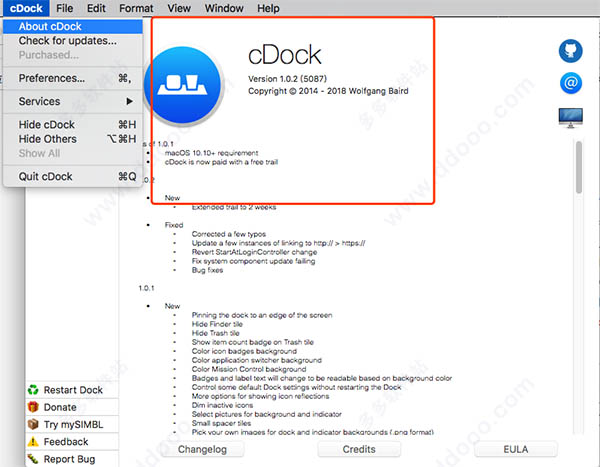This screenshot has height=467, width=600.
Task: Click the EULA button
Action: point(515,449)
